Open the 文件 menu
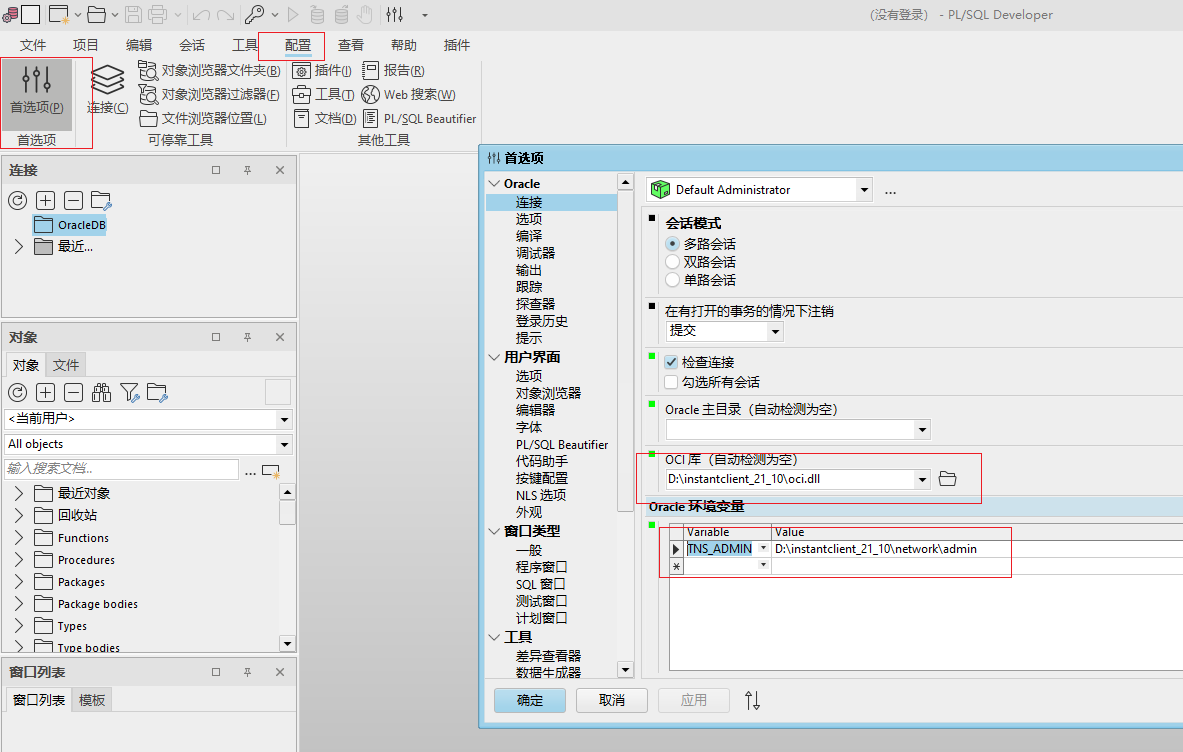 (32, 45)
